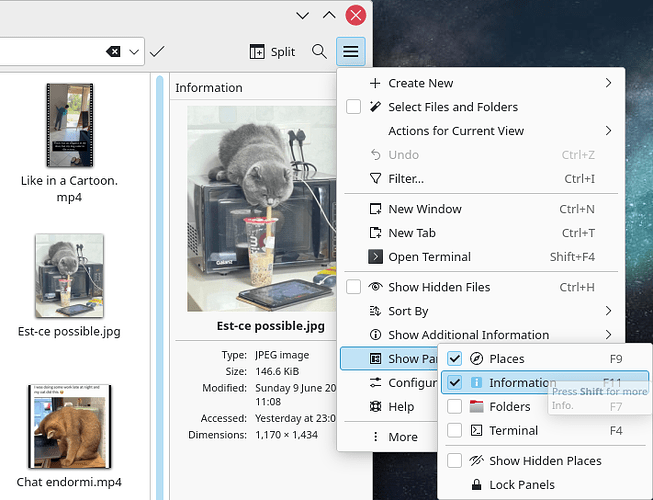Open the More menu item
This screenshot has height=500, width=653.
[x=403, y=437]
